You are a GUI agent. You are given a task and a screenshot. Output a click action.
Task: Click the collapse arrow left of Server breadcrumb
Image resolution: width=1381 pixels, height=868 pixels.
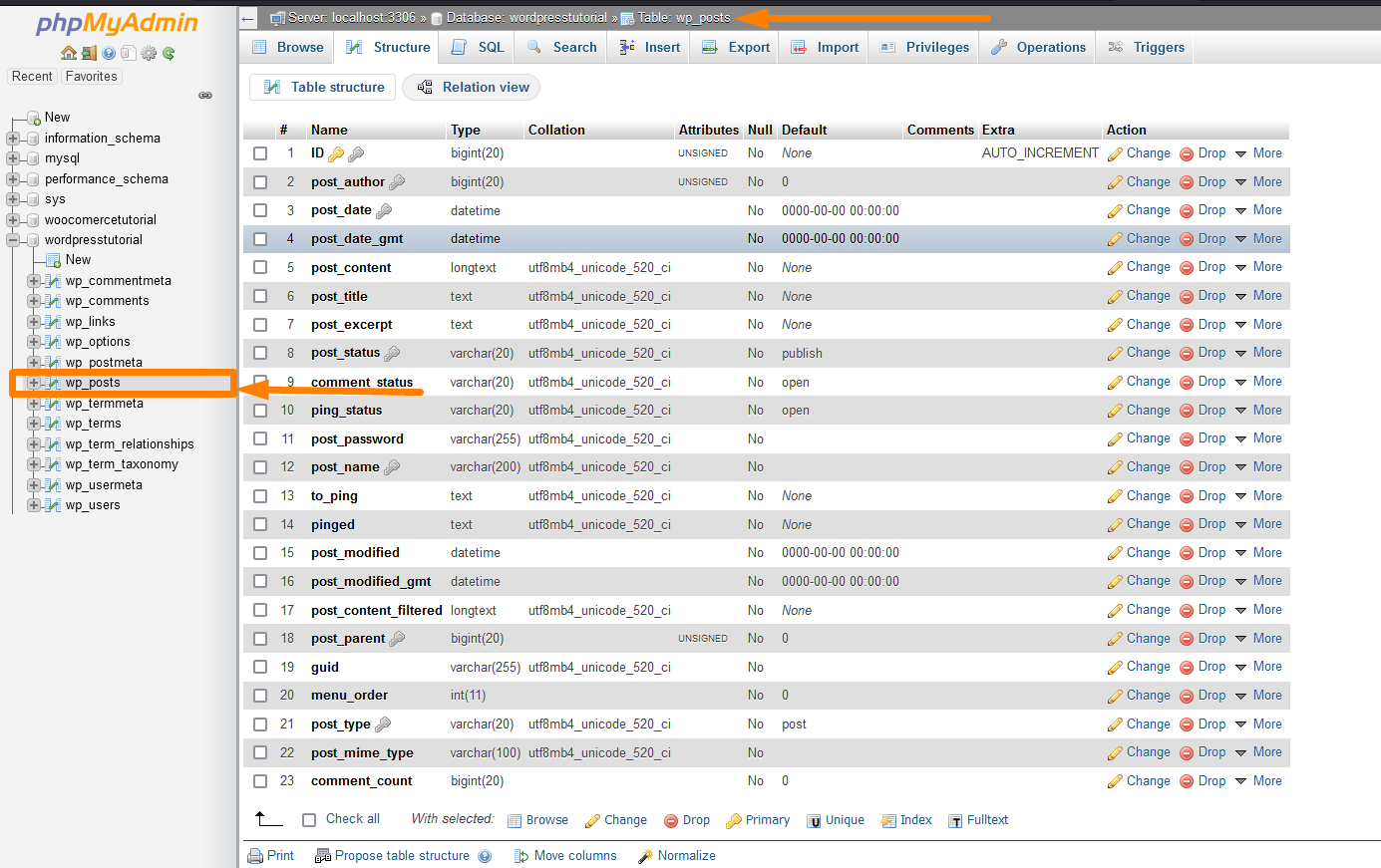pyautogui.click(x=248, y=18)
